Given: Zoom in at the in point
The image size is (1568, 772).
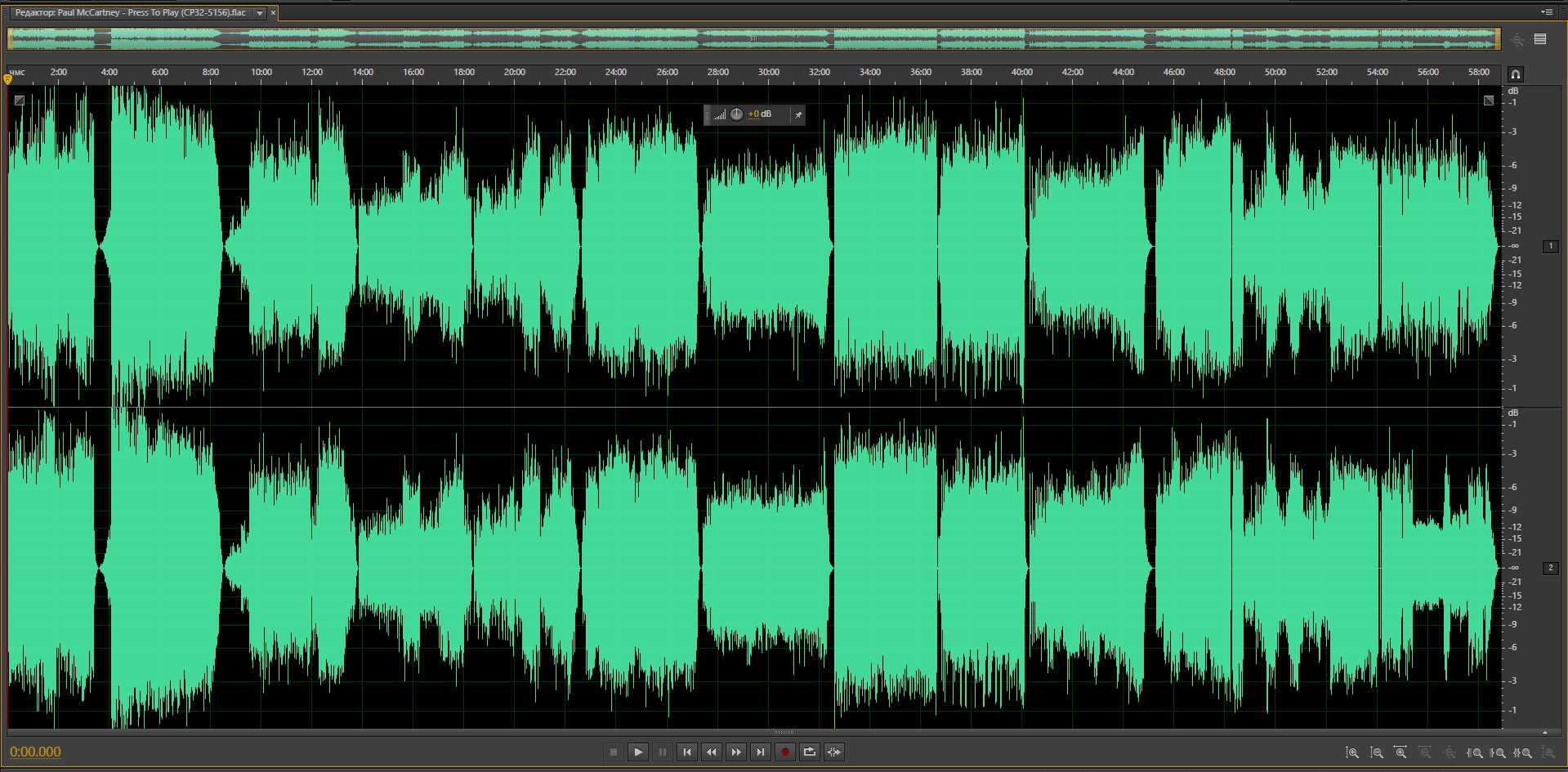Looking at the screenshot, I should 1475,753.
